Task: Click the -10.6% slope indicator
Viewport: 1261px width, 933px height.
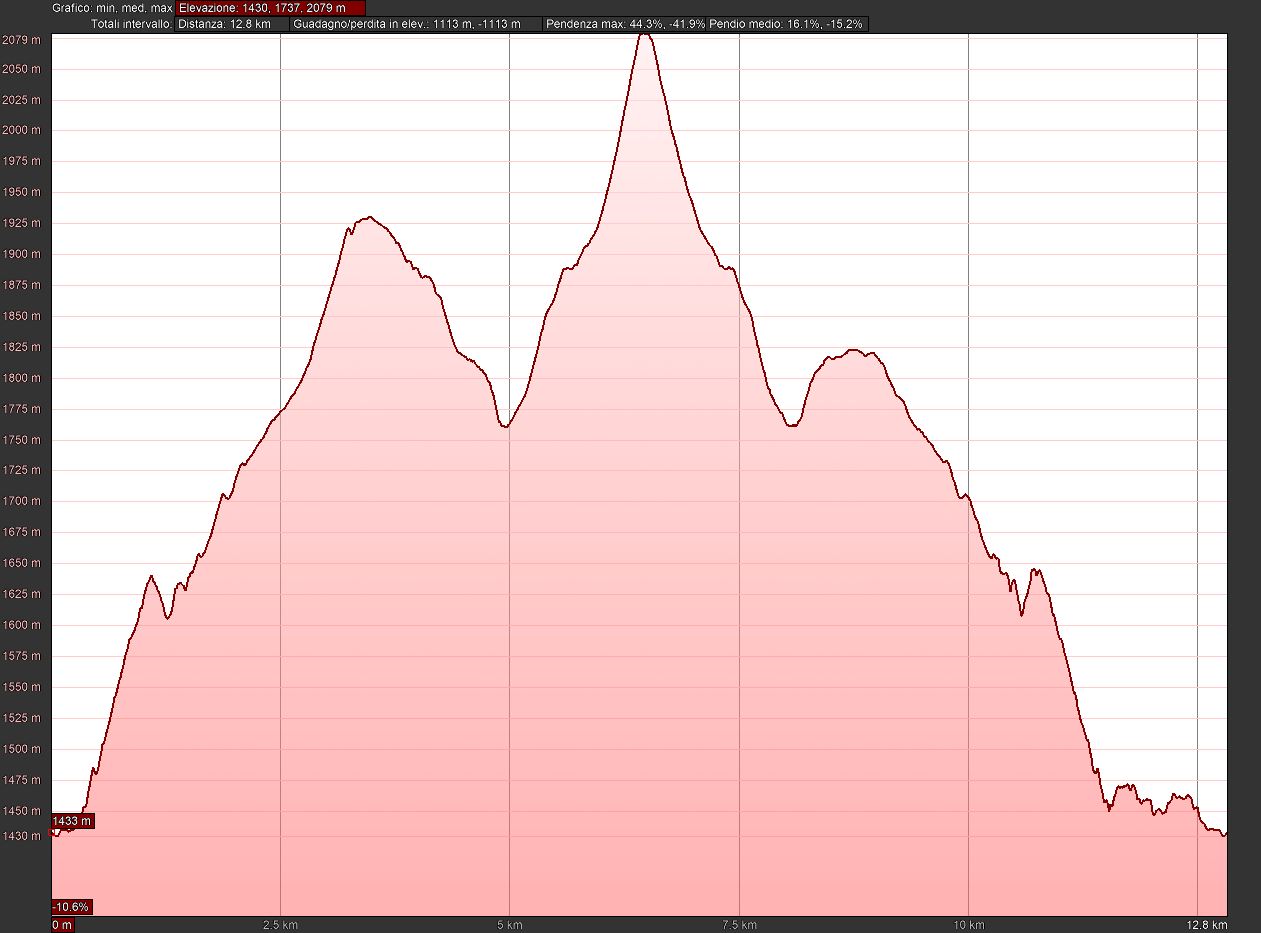Action: point(71,907)
